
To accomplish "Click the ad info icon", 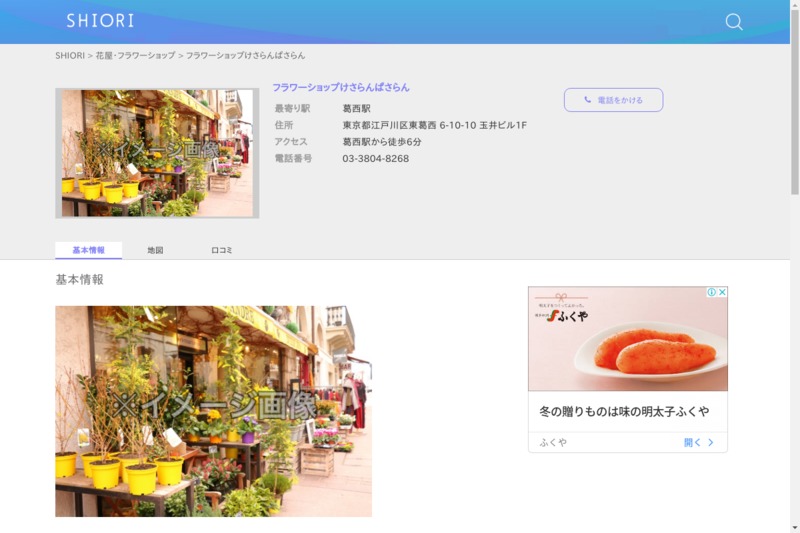I will 712,292.
